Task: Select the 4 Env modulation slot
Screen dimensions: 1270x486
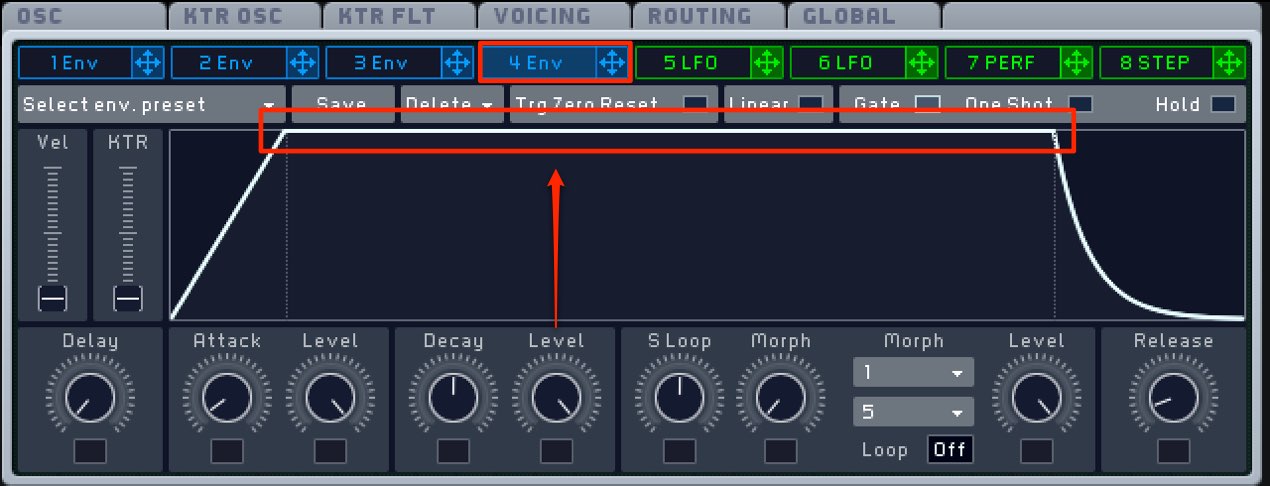Action: pyautogui.click(x=540, y=63)
